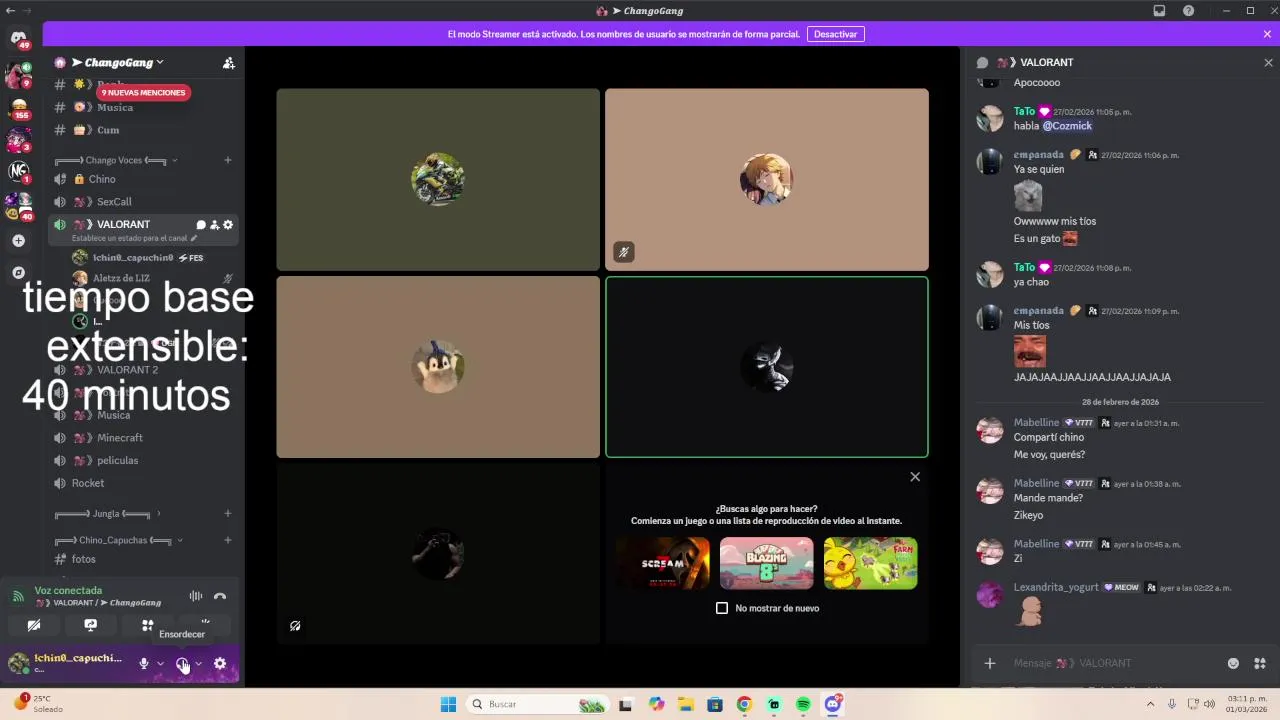Image resolution: width=1280 pixels, height=720 pixels.
Task: Start the Blazing 8s activity
Action: 767,563
